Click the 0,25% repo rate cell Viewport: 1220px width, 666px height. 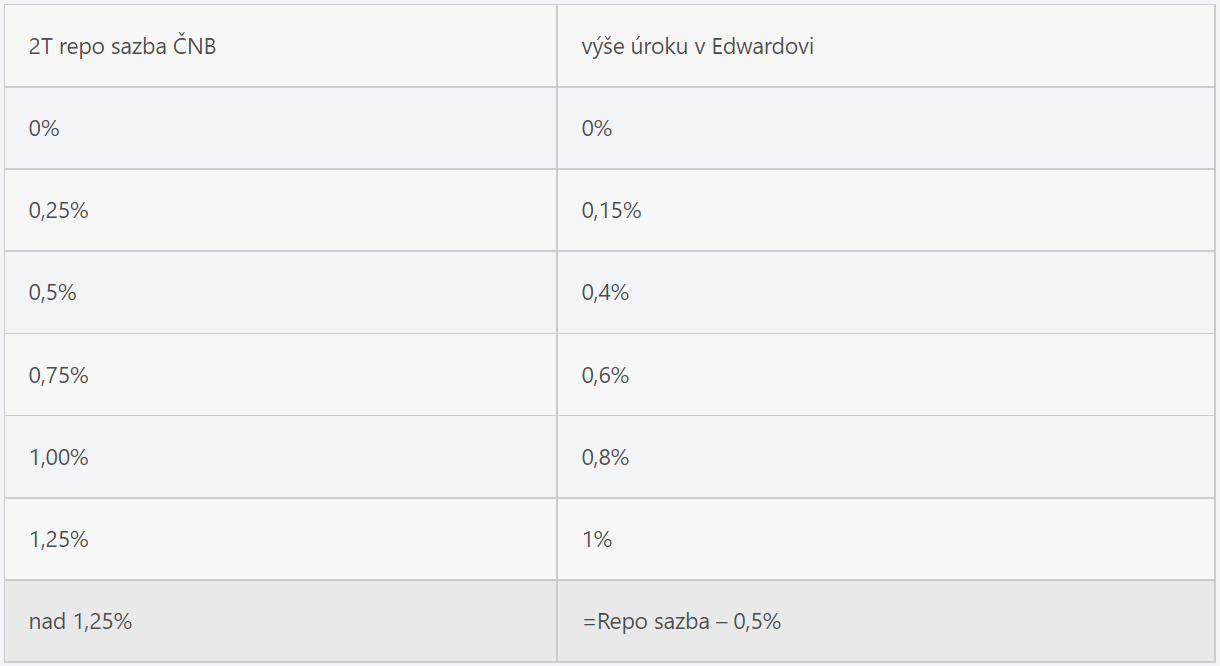281,210
